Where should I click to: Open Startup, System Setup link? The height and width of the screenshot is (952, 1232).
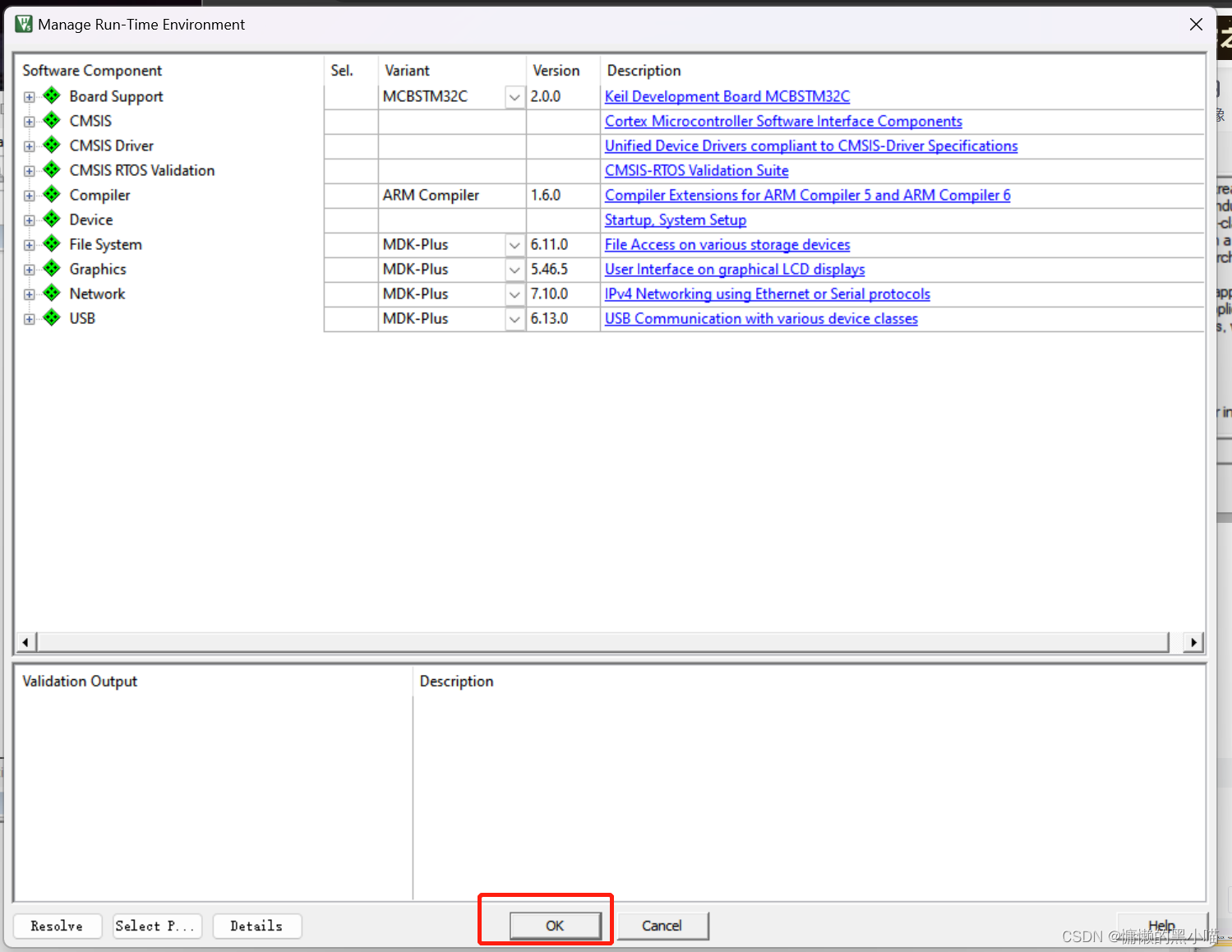pyautogui.click(x=676, y=220)
